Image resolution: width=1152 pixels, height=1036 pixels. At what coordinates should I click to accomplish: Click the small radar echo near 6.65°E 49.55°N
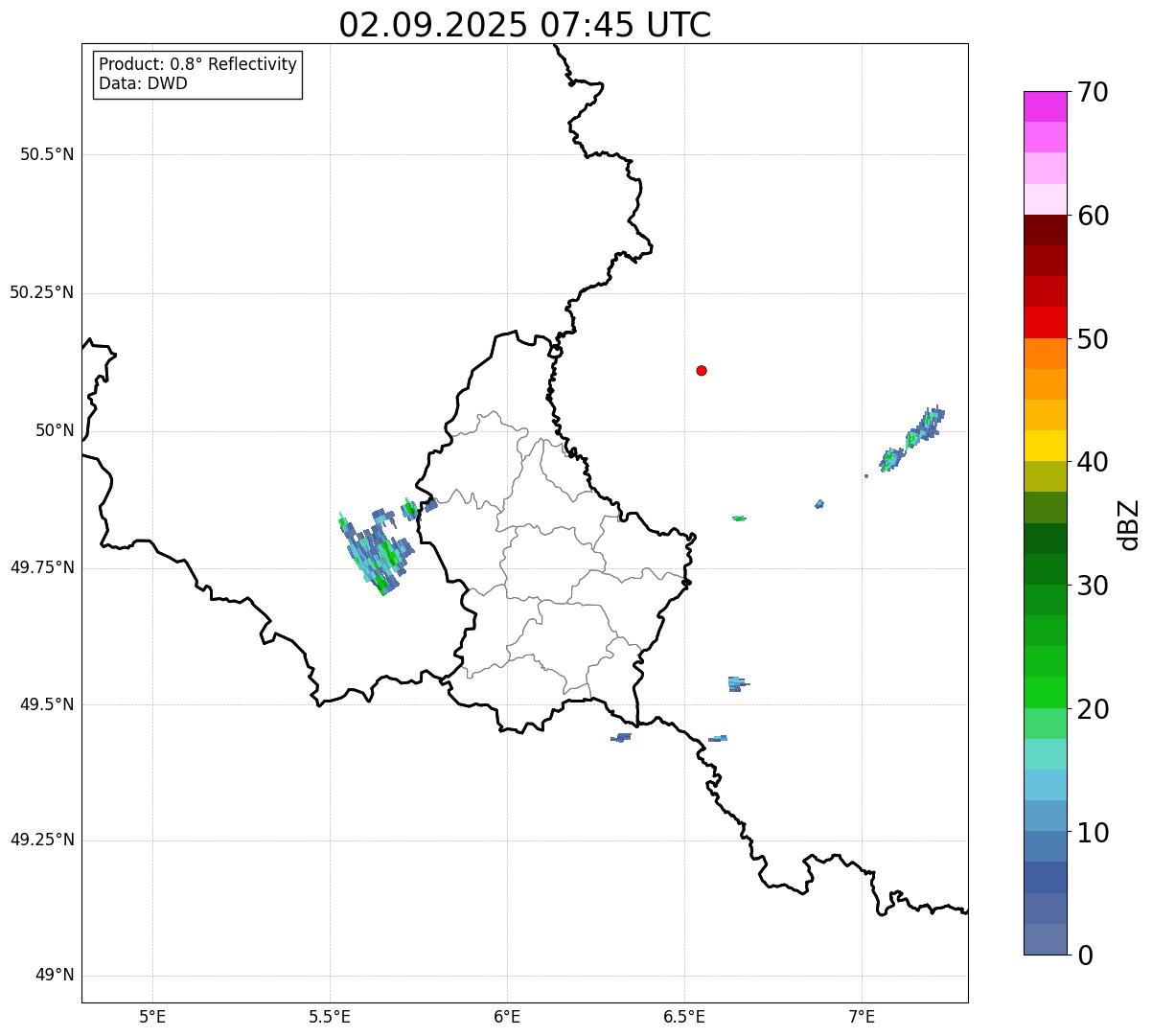(x=737, y=683)
